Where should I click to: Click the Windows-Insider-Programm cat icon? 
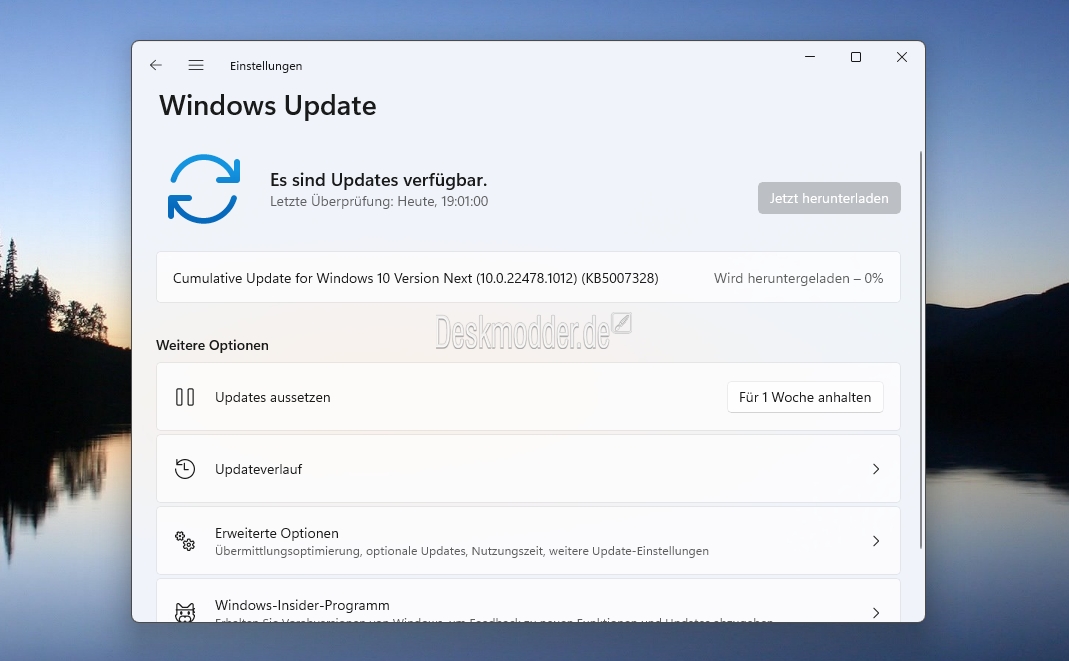(185, 611)
